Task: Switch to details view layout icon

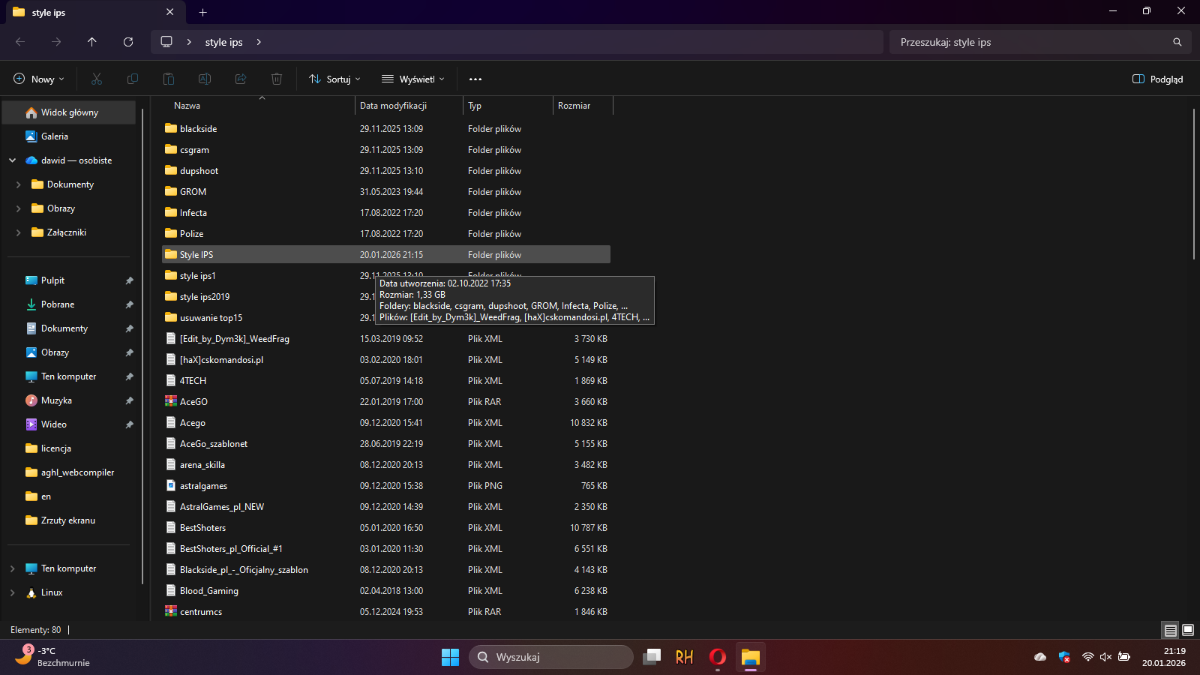Action: click(1170, 630)
